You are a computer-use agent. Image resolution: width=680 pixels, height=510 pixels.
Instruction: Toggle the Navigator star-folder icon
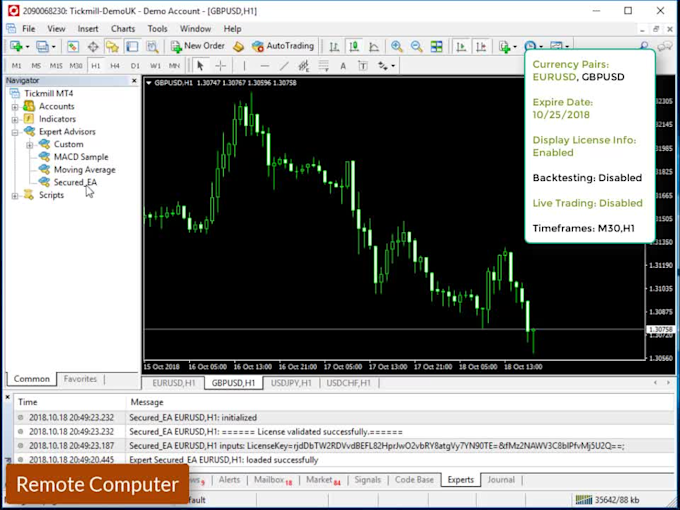[x=112, y=46]
